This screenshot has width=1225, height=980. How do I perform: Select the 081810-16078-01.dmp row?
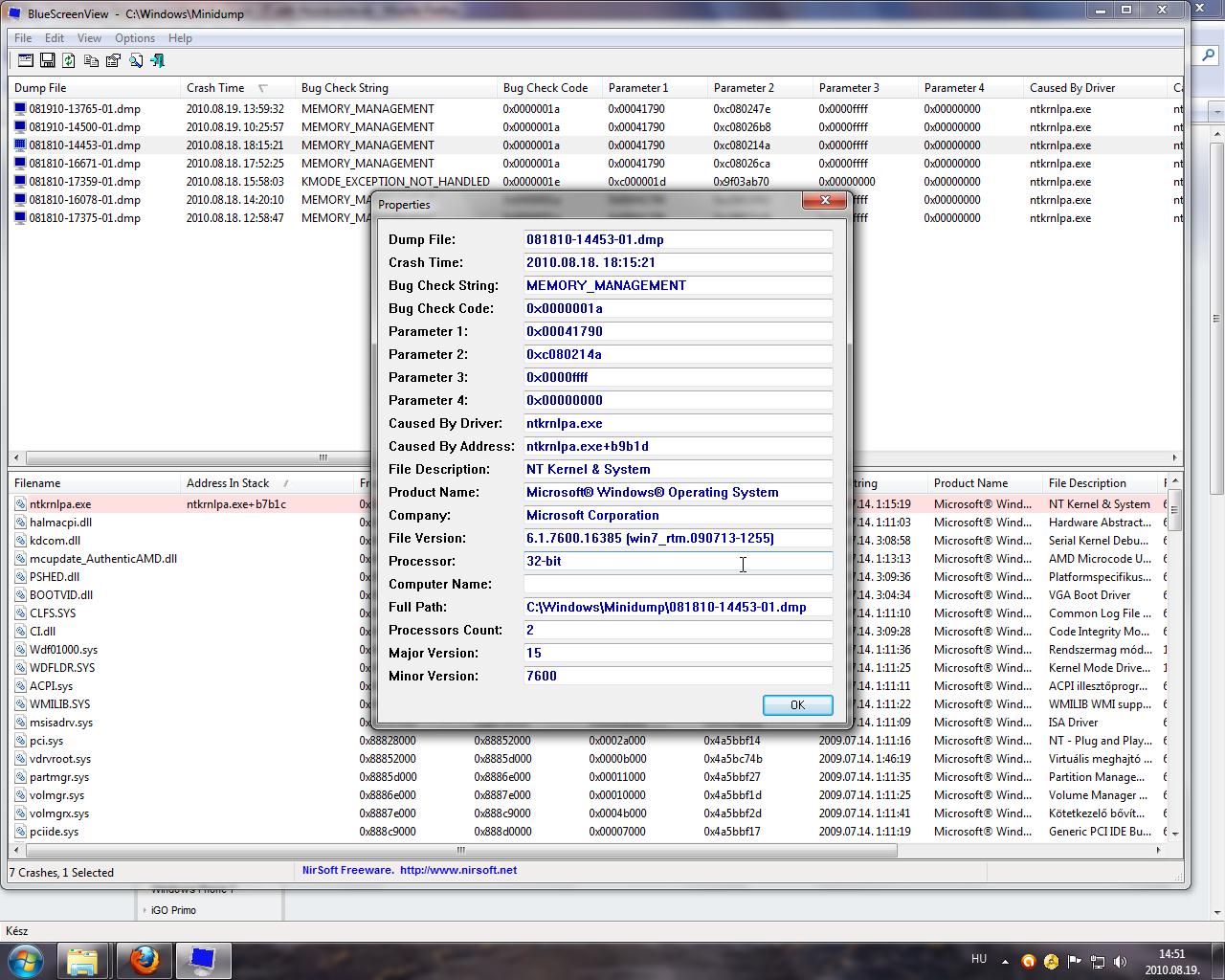(595, 200)
